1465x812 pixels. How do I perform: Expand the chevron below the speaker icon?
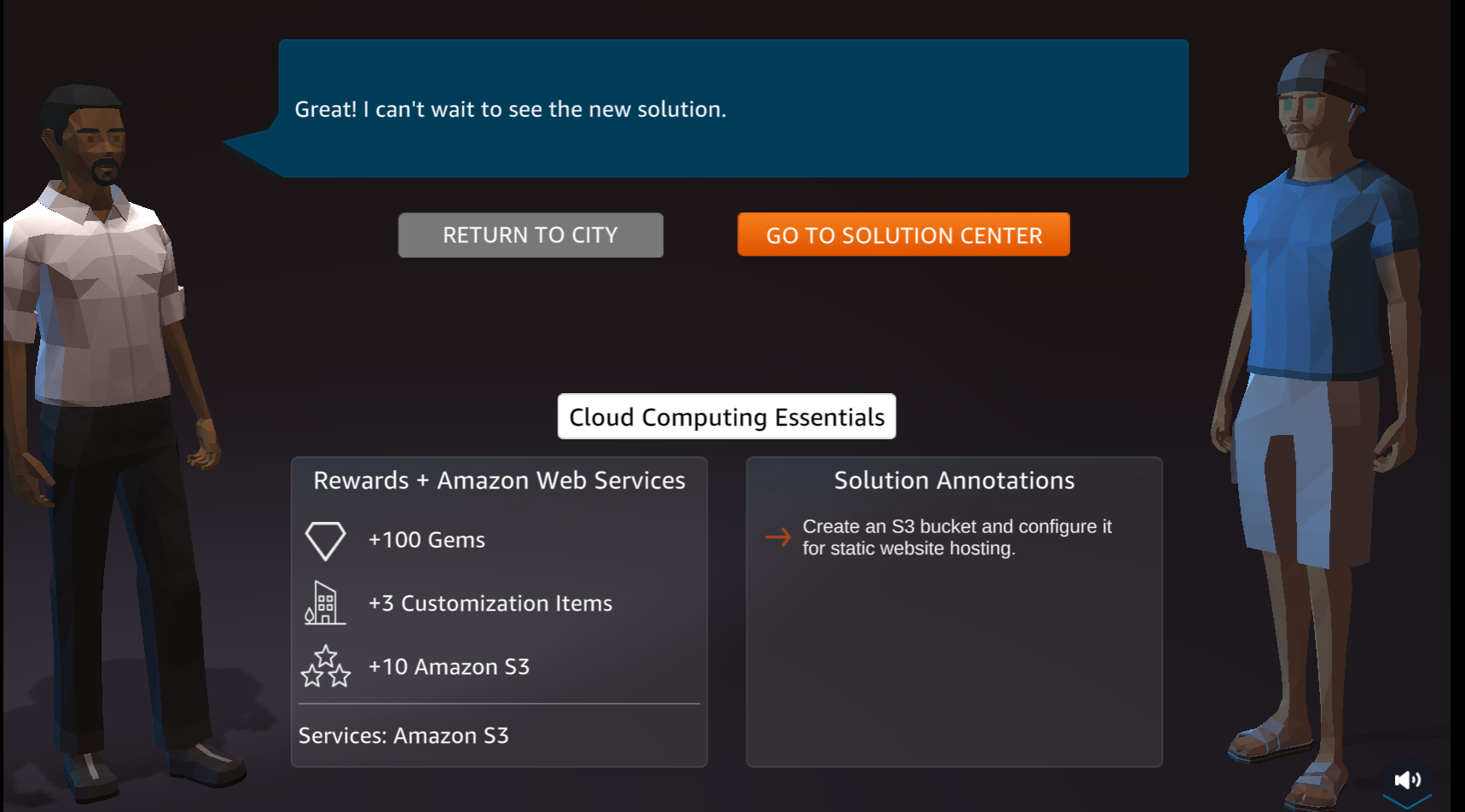[x=1407, y=802]
